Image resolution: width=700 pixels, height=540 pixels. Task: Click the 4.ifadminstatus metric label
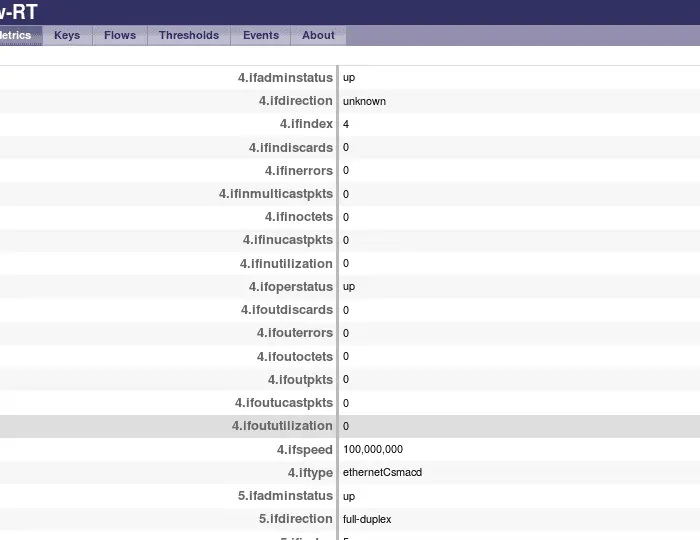coord(285,78)
